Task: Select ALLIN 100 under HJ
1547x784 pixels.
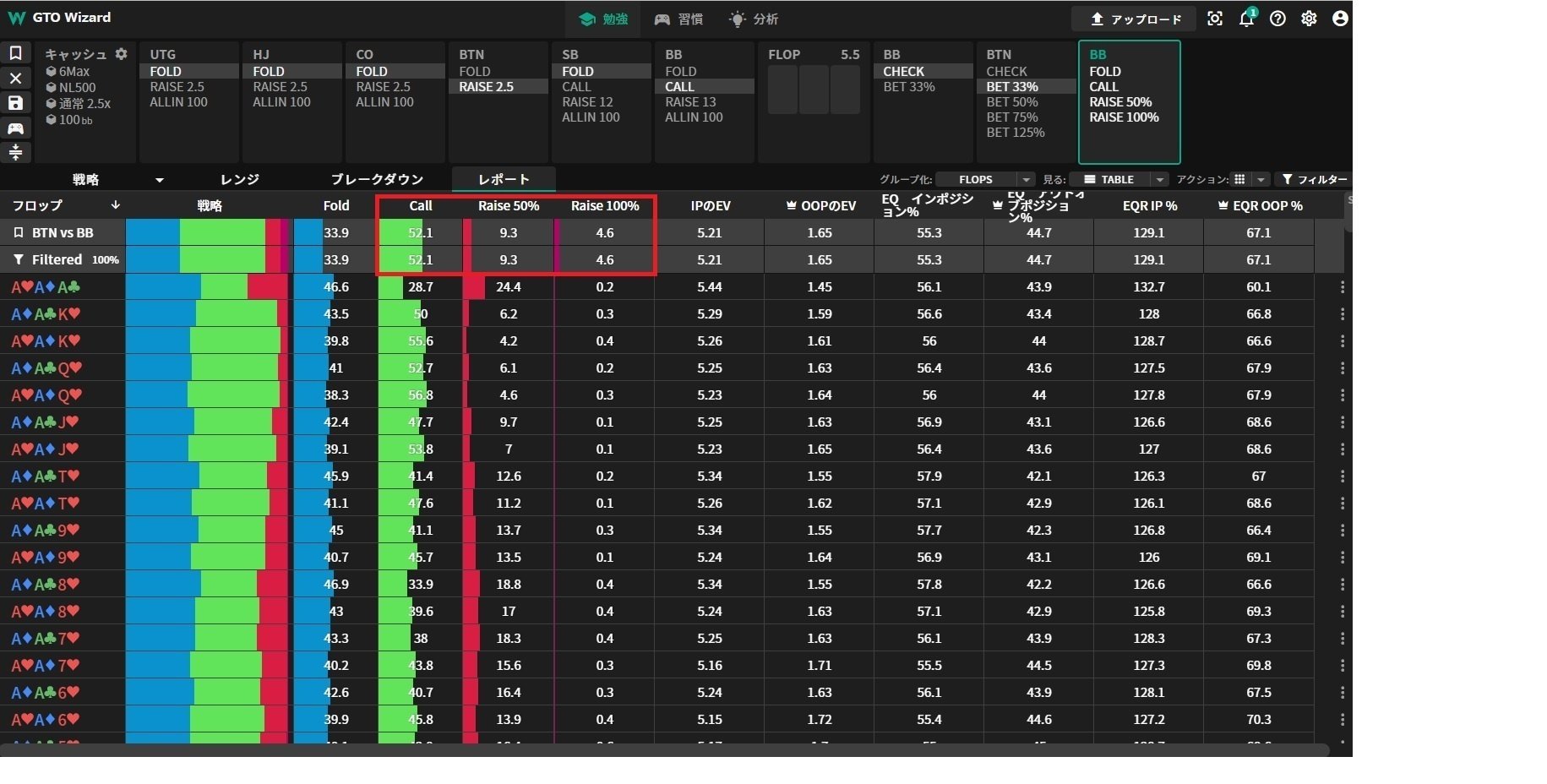Action: tap(282, 102)
